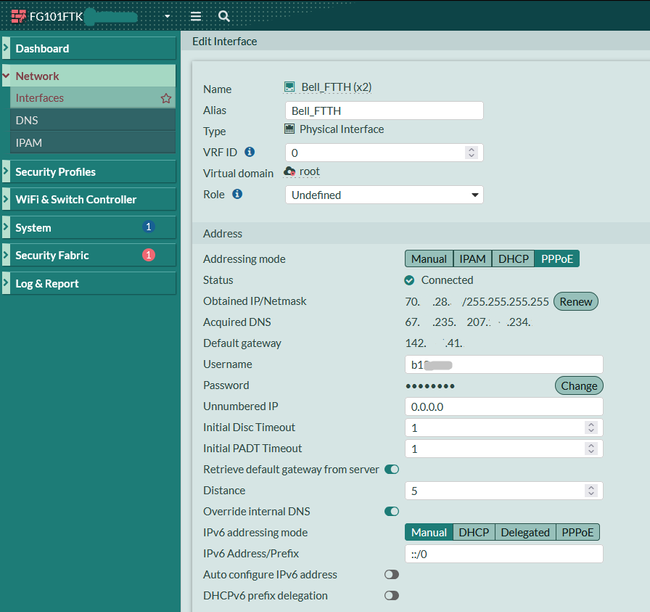Click the Change password button
The height and width of the screenshot is (612, 650).
click(x=578, y=386)
